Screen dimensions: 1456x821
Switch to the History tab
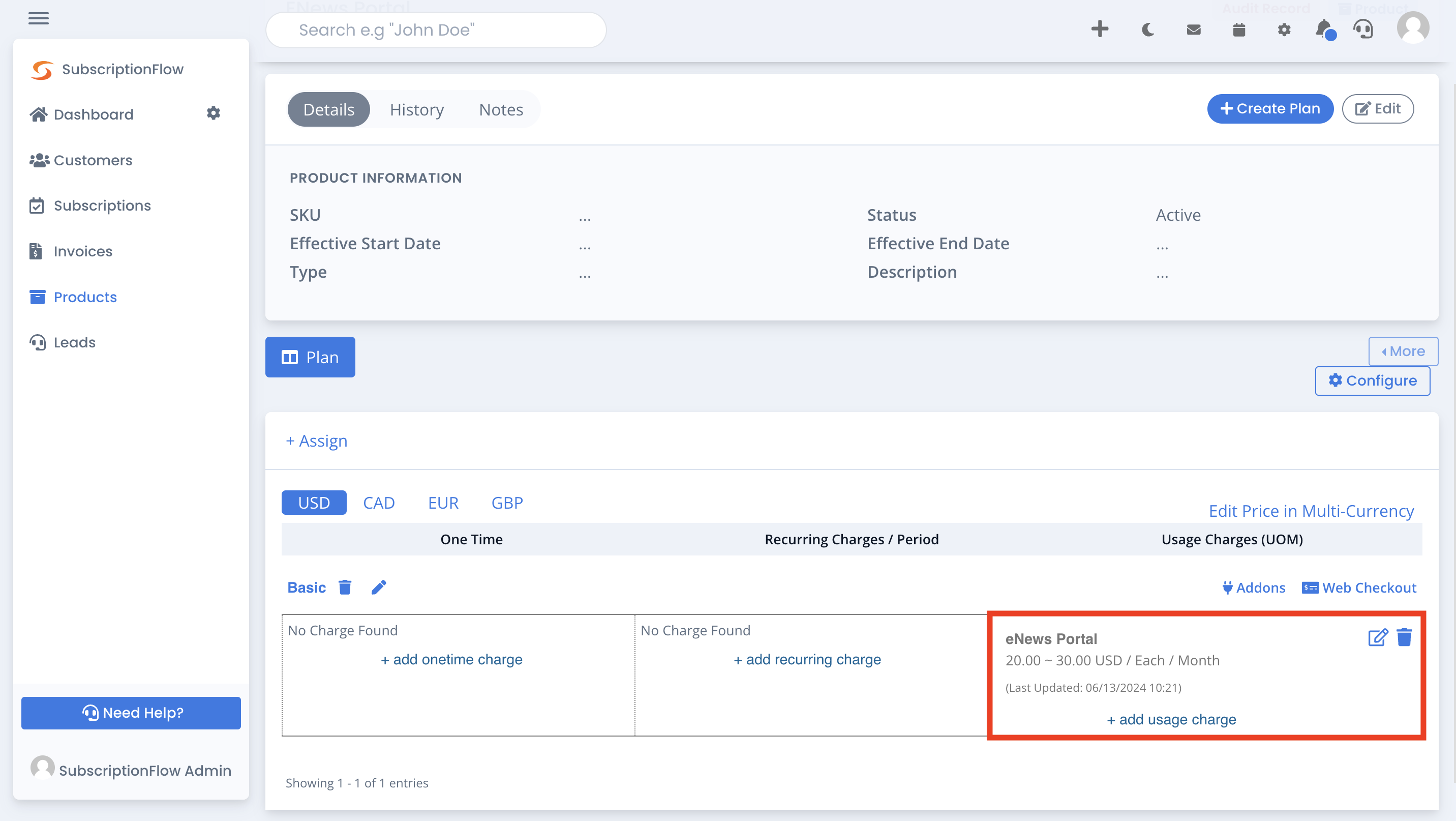tap(416, 109)
